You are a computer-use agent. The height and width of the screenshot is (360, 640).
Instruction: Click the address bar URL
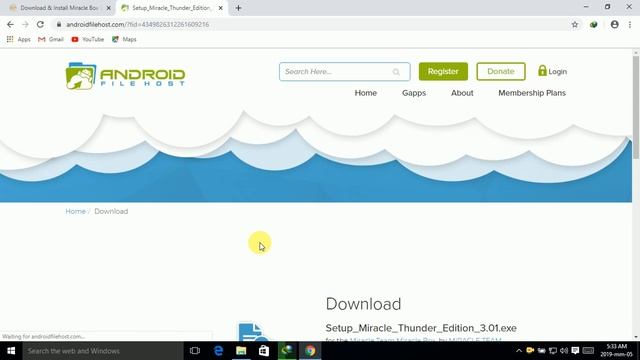pos(138,24)
